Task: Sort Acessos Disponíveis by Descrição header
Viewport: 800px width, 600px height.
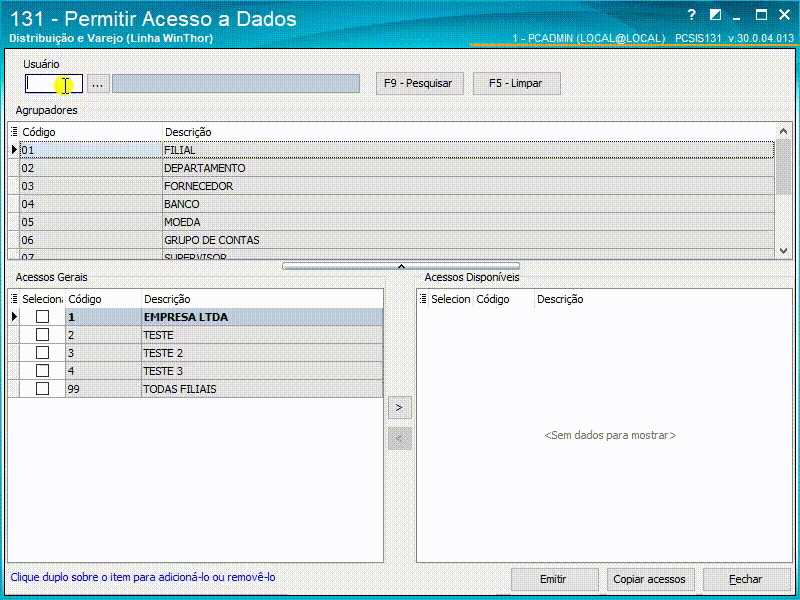Action: (663, 299)
